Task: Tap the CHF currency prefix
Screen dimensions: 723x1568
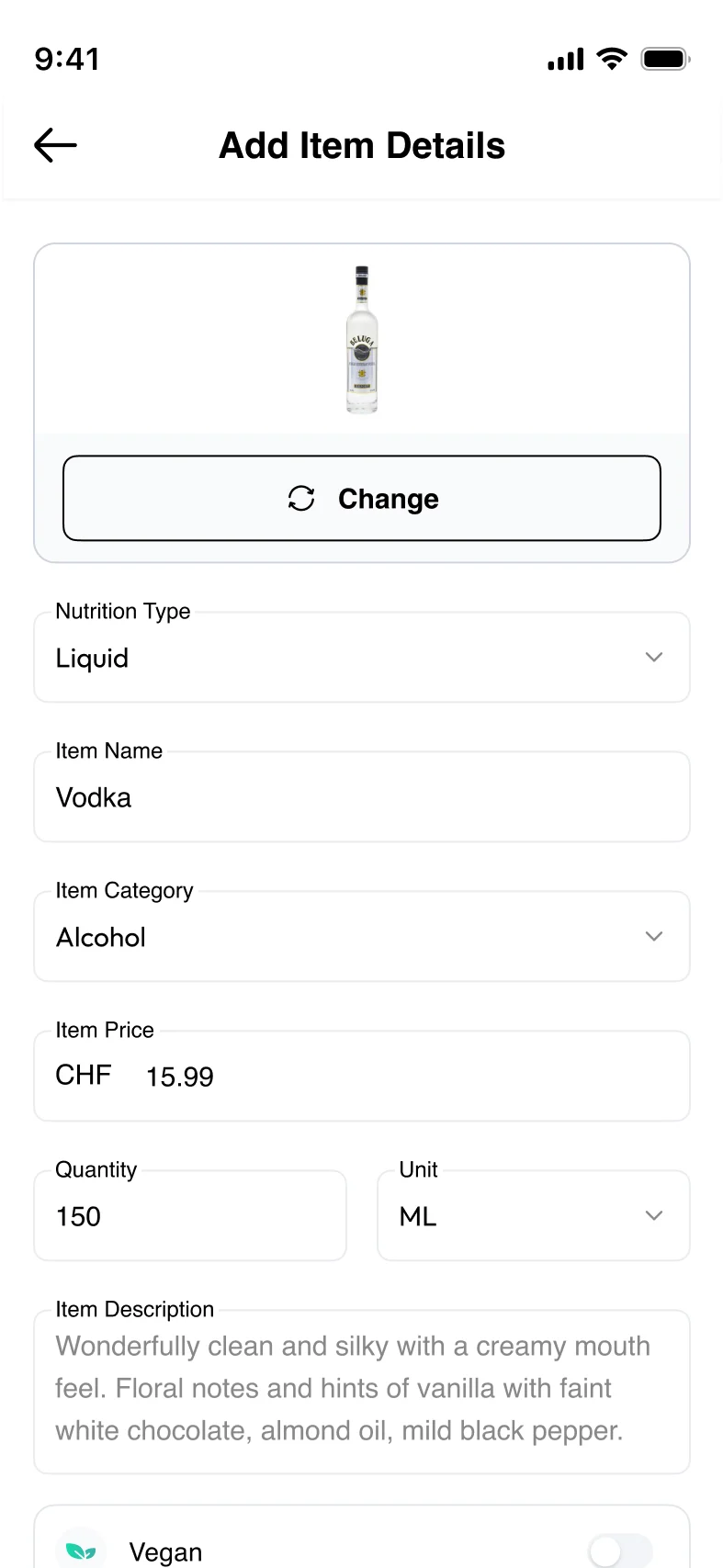Action: pyautogui.click(x=84, y=1075)
